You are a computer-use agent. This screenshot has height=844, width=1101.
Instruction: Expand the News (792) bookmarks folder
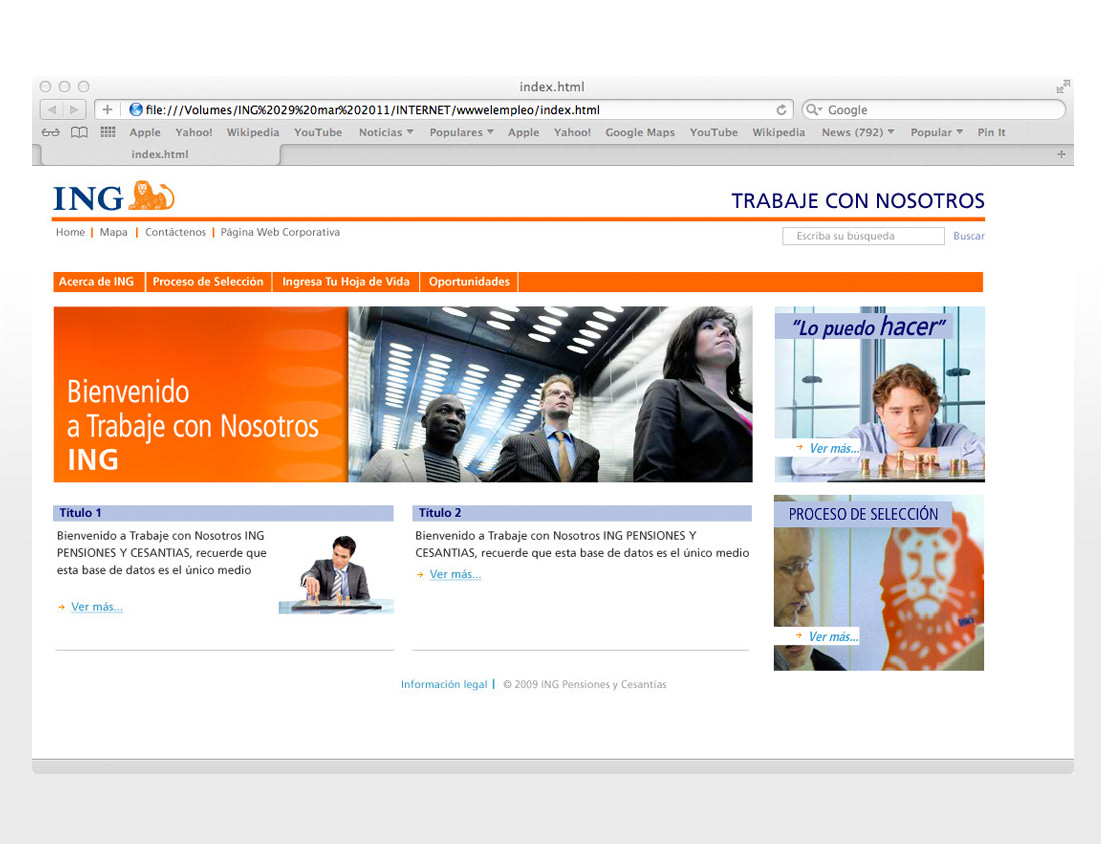point(857,132)
